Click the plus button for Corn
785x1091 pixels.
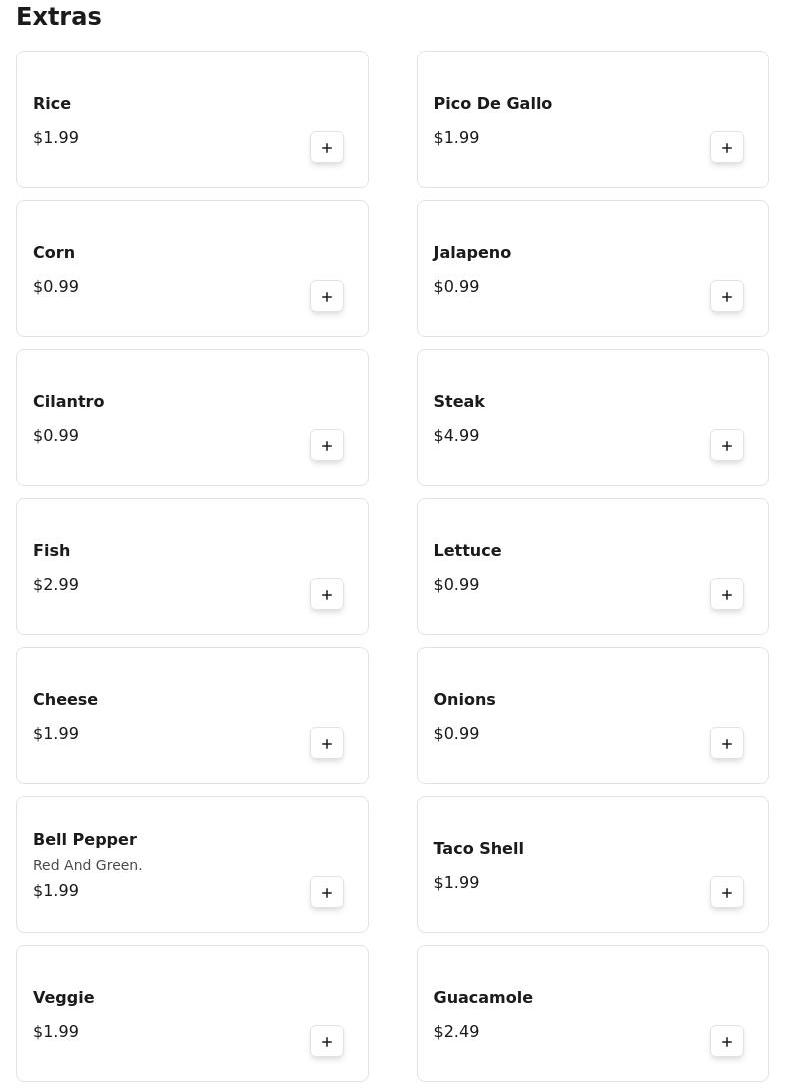coord(327,297)
